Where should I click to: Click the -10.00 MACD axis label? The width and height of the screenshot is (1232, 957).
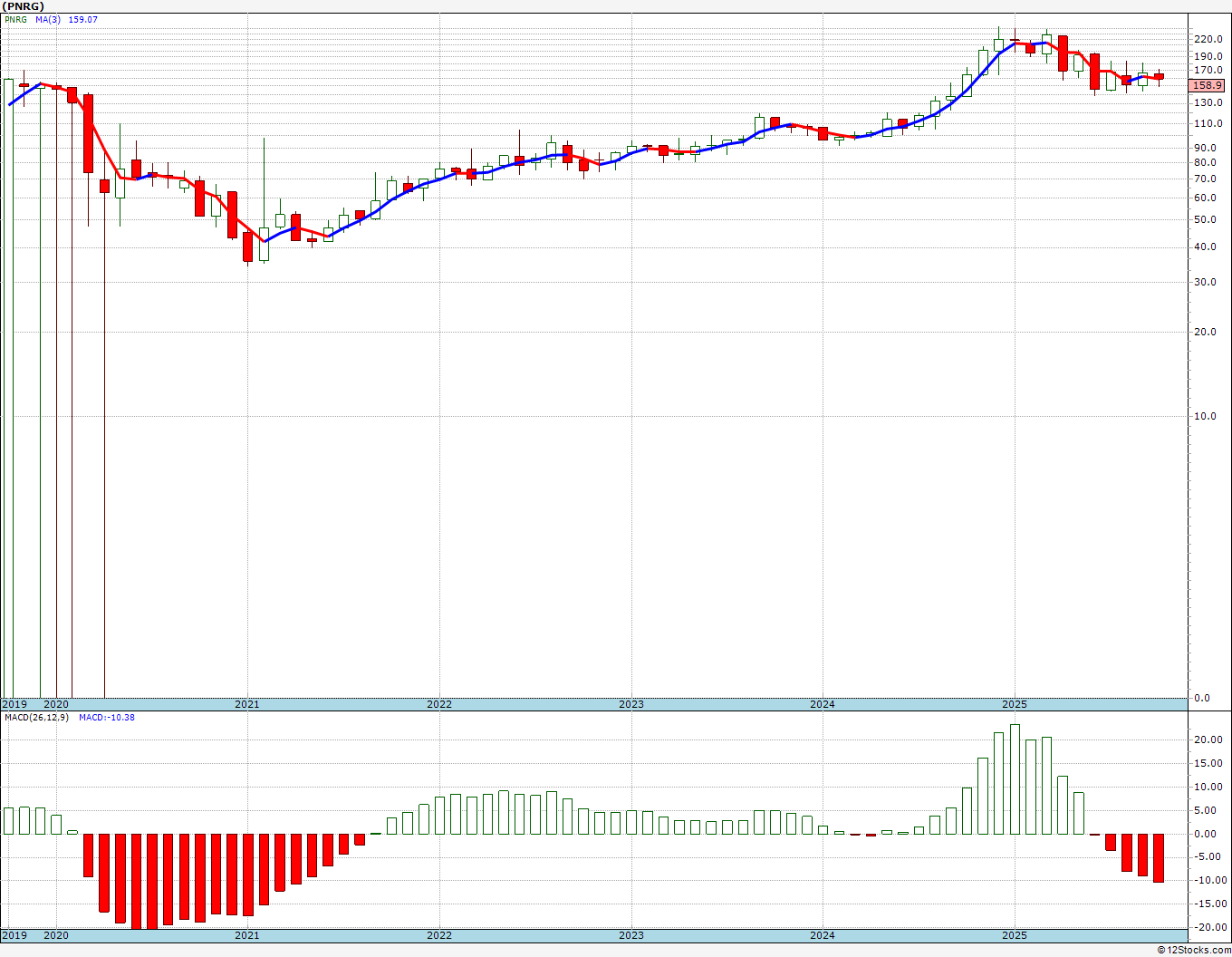(x=1209, y=881)
